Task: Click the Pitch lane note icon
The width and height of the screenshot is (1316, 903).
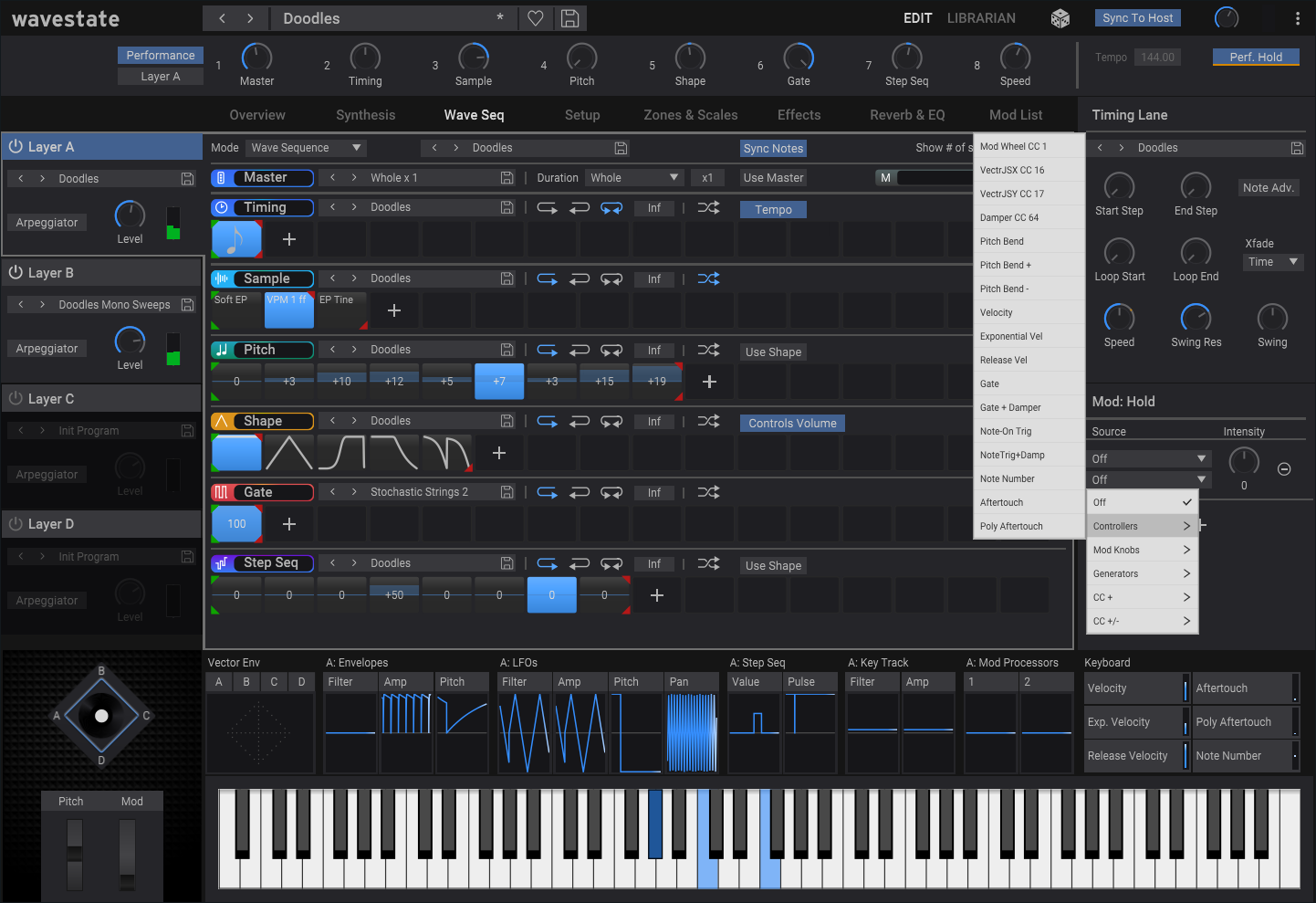Action: coord(221,350)
